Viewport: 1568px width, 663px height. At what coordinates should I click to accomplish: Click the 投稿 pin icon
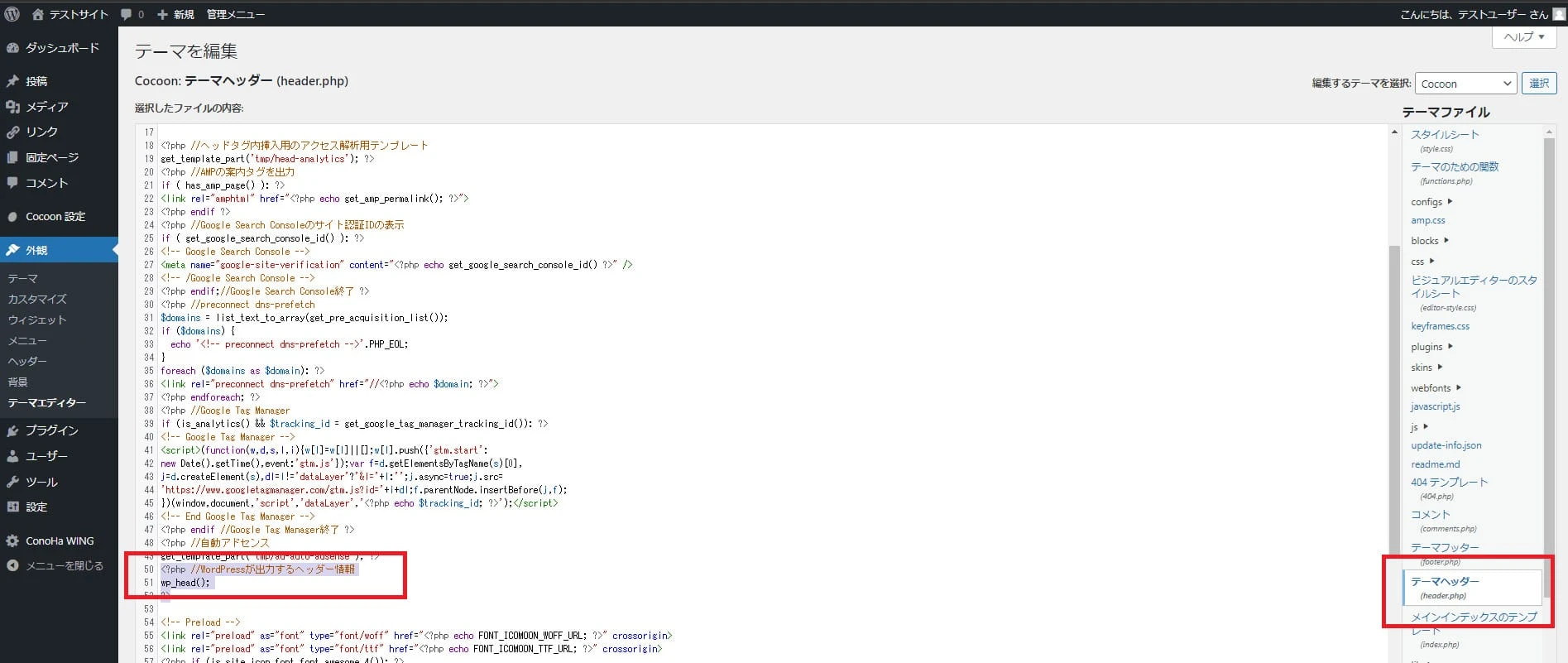[12, 81]
